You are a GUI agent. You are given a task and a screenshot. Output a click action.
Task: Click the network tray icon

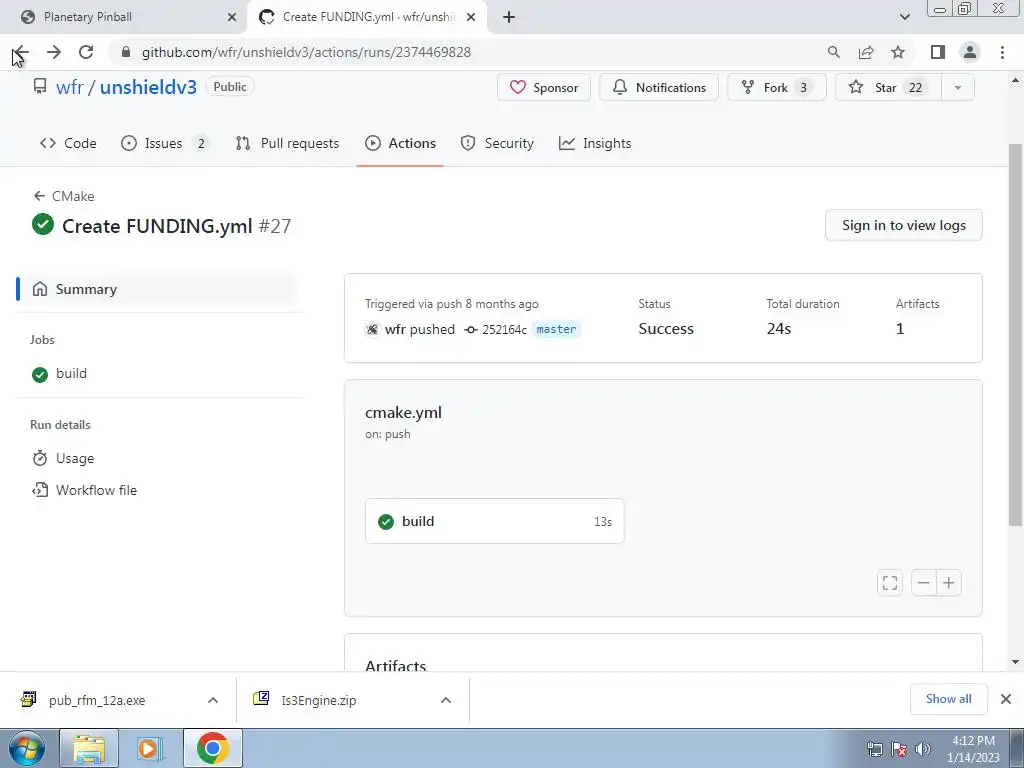click(x=874, y=749)
